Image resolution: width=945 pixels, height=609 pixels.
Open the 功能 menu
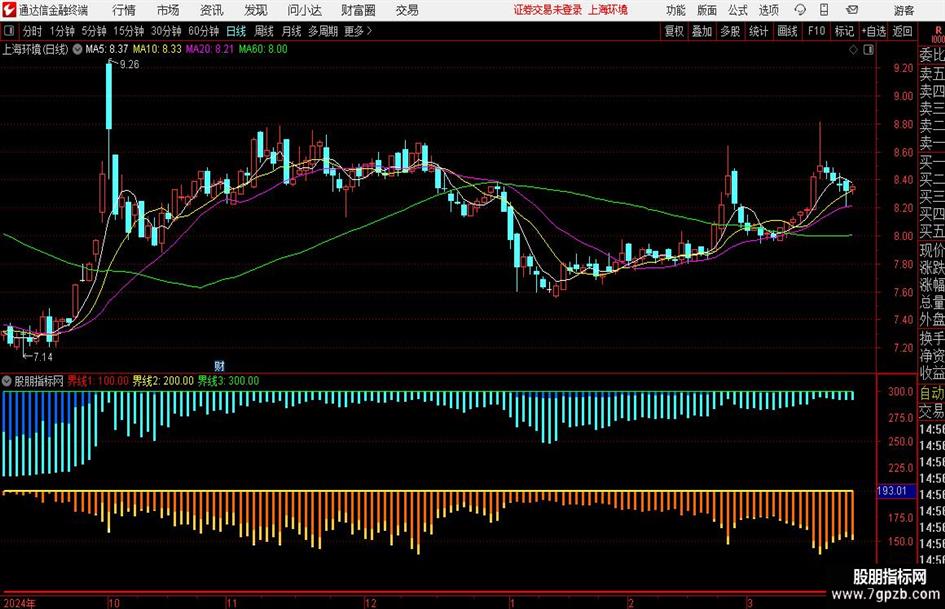(676, 10)
